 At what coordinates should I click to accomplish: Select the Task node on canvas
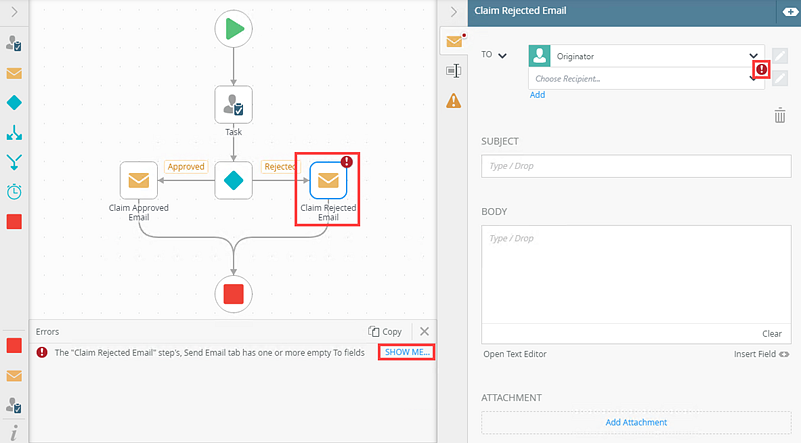coord(233,105)
